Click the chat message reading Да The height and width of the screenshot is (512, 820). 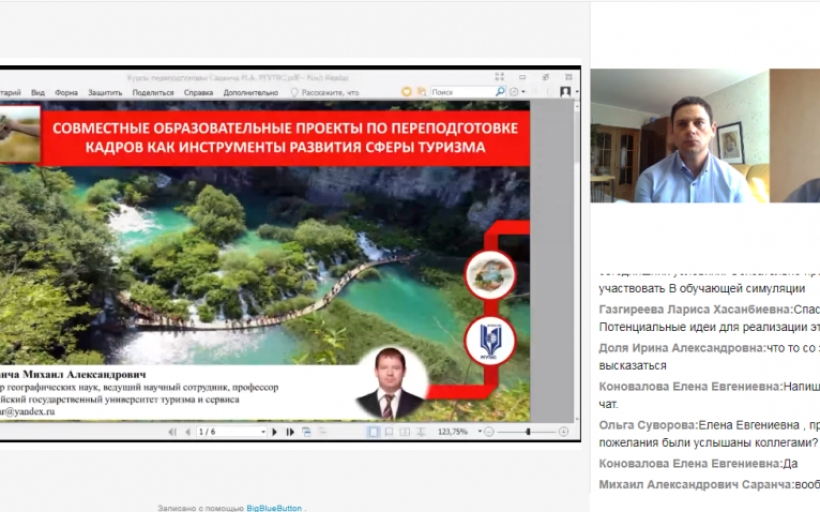790,463
